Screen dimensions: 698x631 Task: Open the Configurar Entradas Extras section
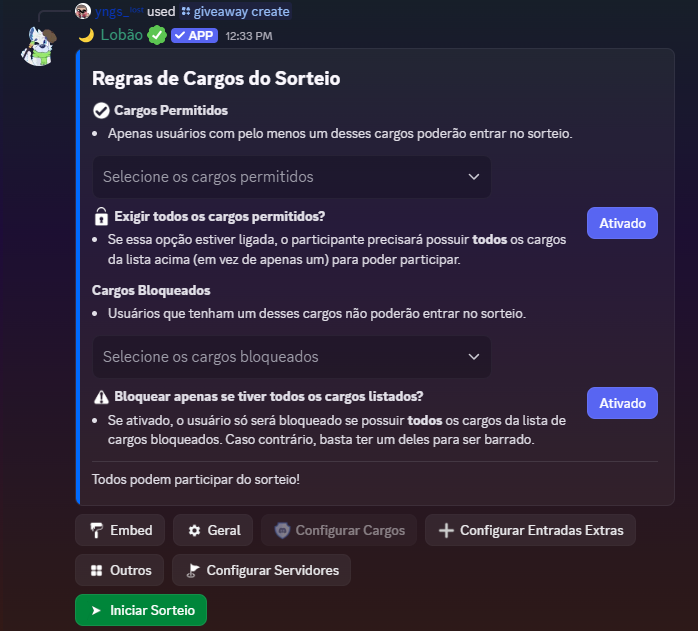pos(530,530)
